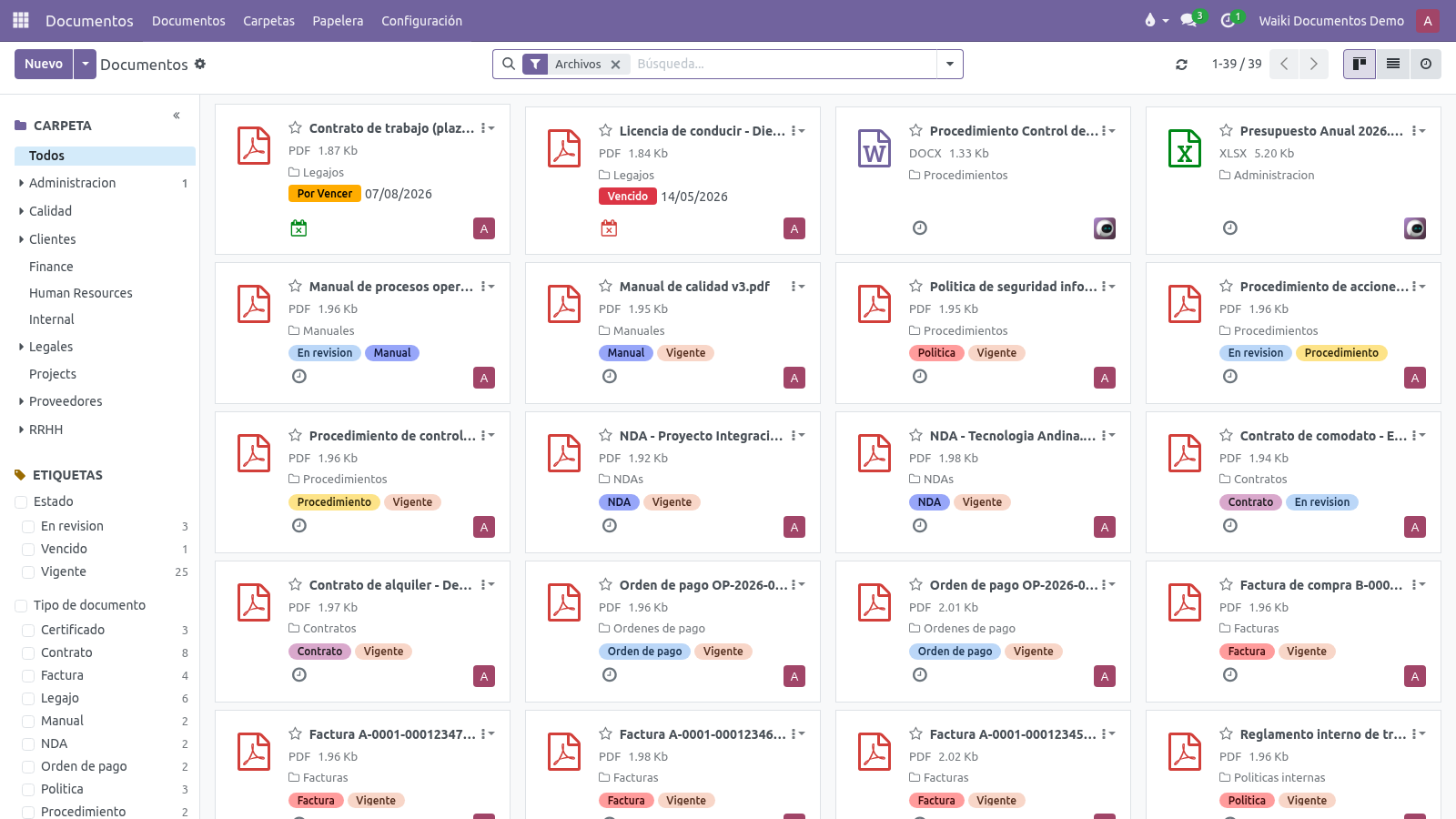Click the red Vencido tag on Licencia card
This screenshot has height=819, width=1456.
coord(628,197)
